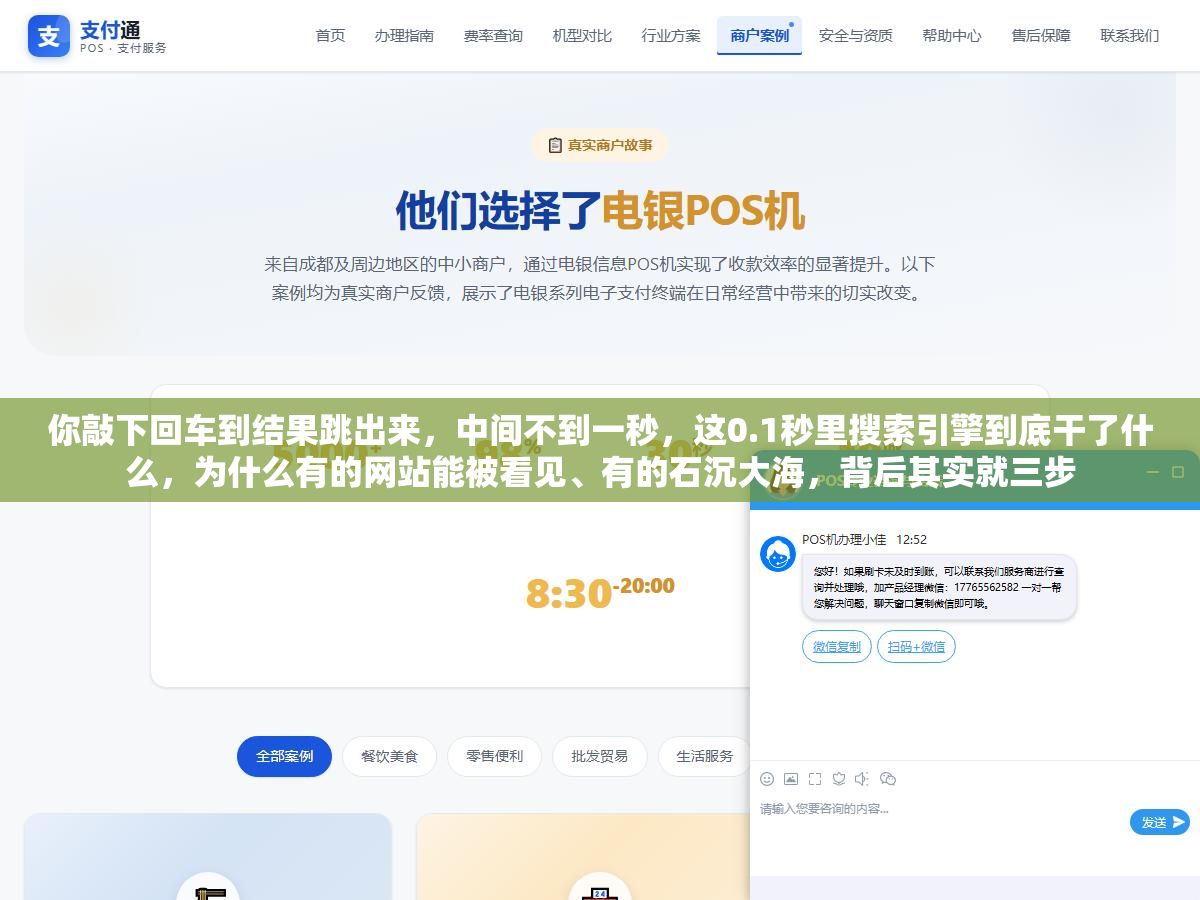Click the POS机办理小佳 agent avatar
This screenshot has width=1200, height=900.
[x=778, y=553]
